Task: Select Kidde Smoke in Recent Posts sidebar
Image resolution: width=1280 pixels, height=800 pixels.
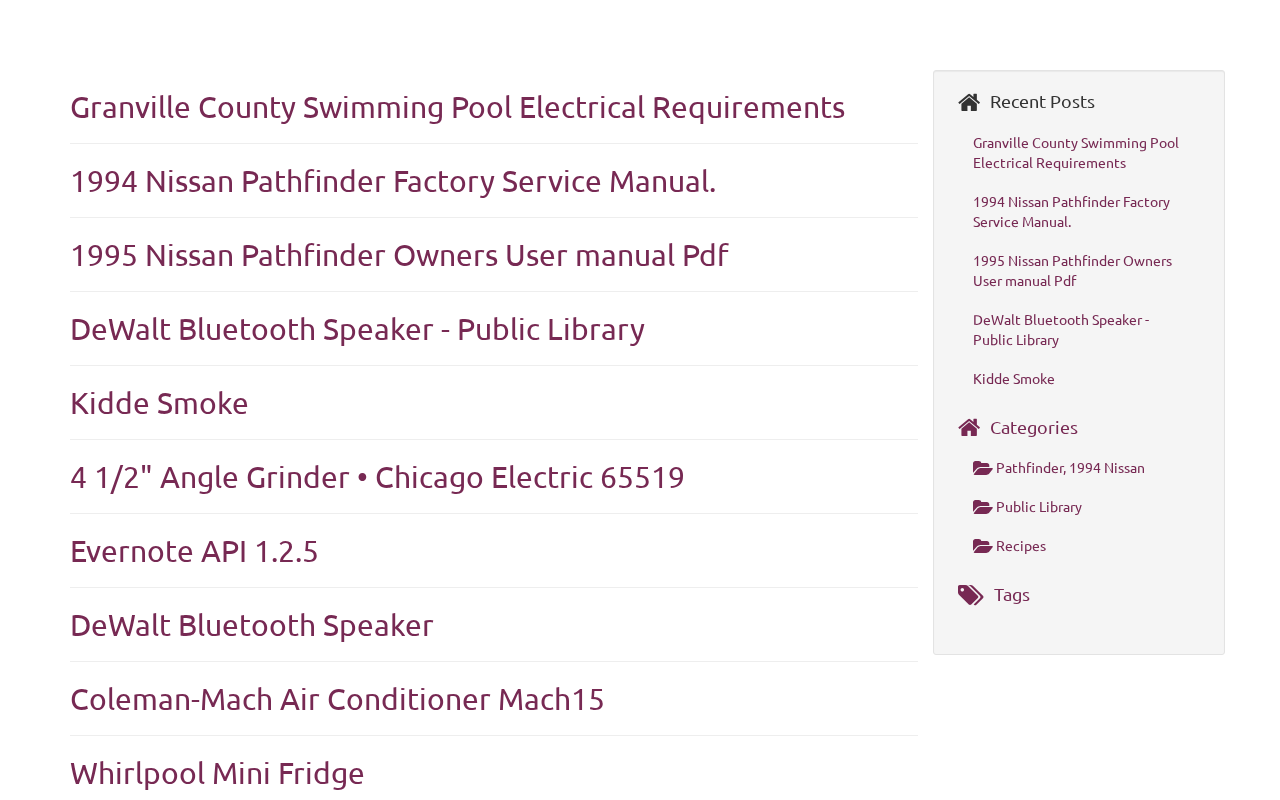Action: point(1013,379)
